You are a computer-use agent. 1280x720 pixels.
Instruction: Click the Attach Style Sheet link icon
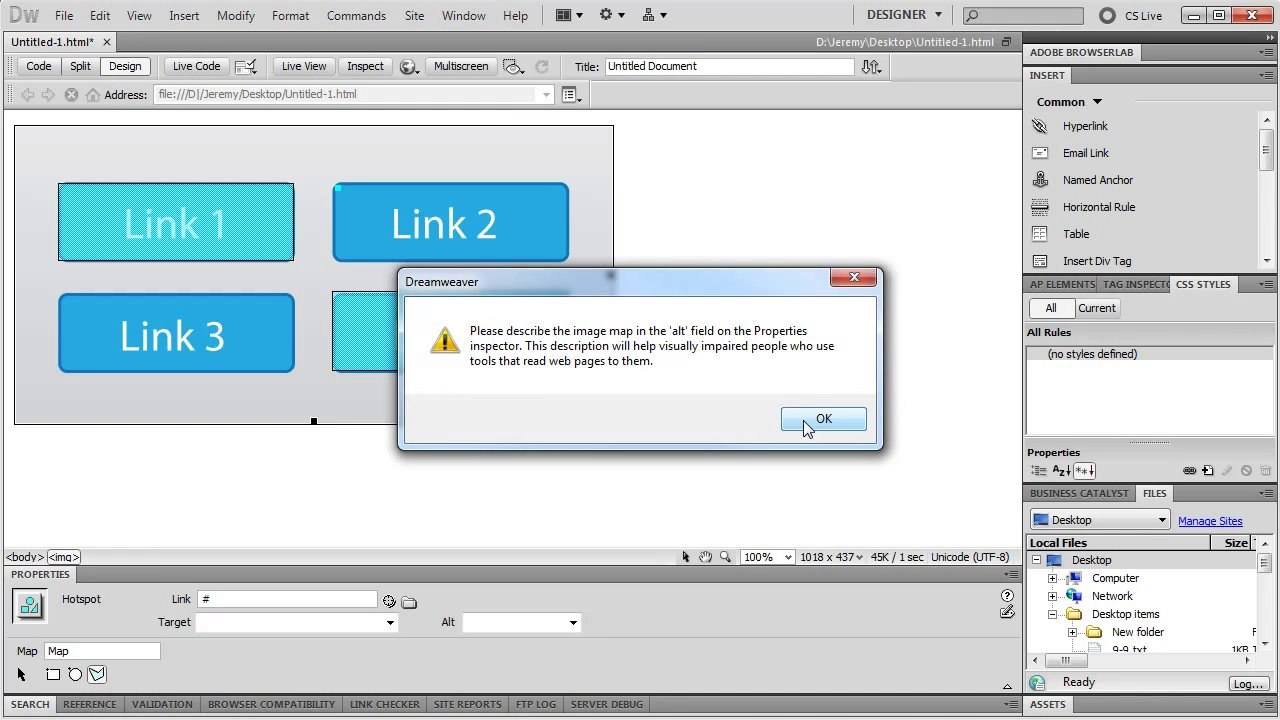[x=1189, y=471]
